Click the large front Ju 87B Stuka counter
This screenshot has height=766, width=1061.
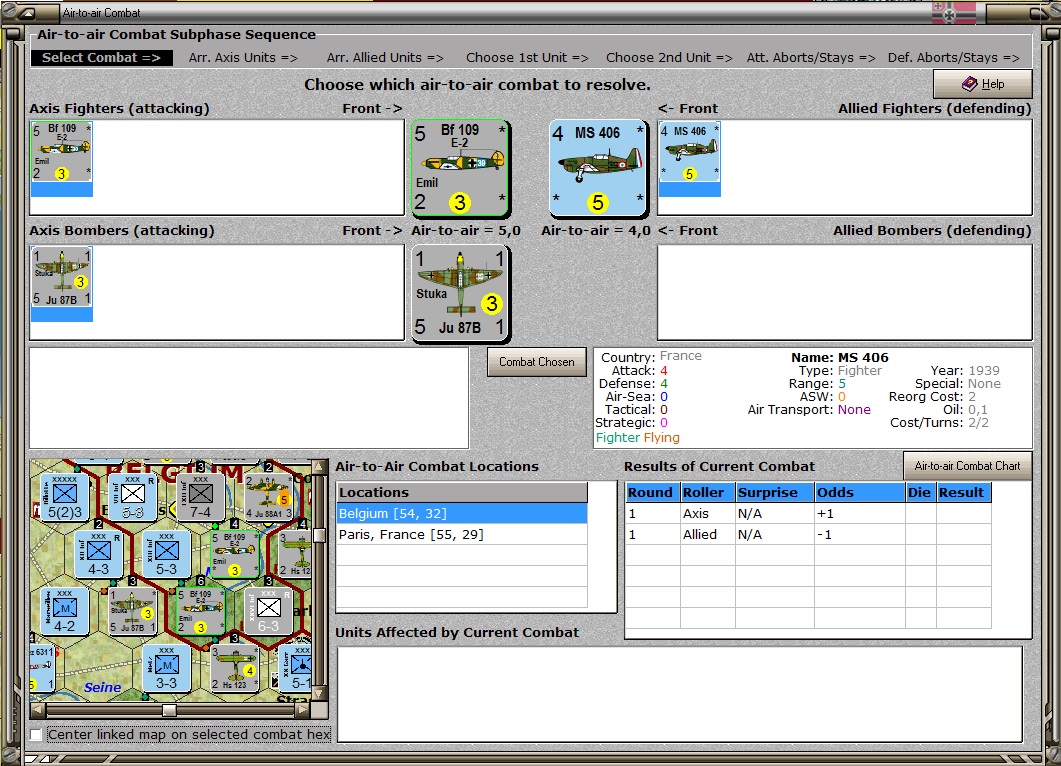click(x=460, y=292)
